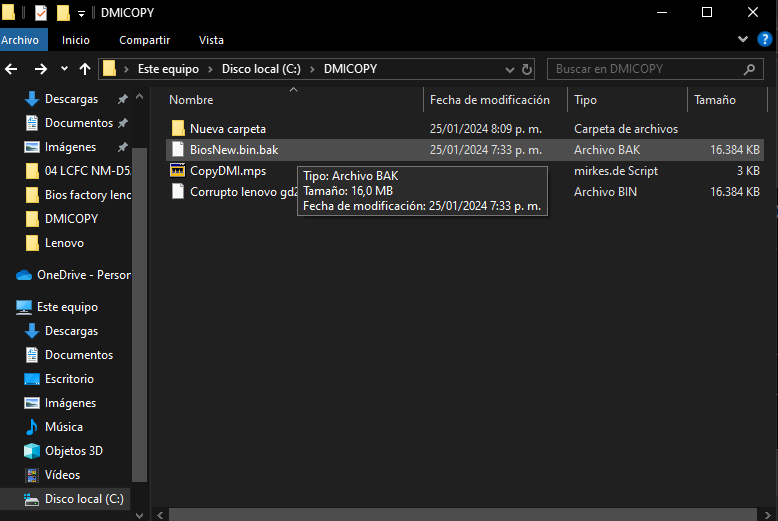Sort files by Fecha de modificación
The width and height of the screenshot is (778, 521).
(490, 100)
